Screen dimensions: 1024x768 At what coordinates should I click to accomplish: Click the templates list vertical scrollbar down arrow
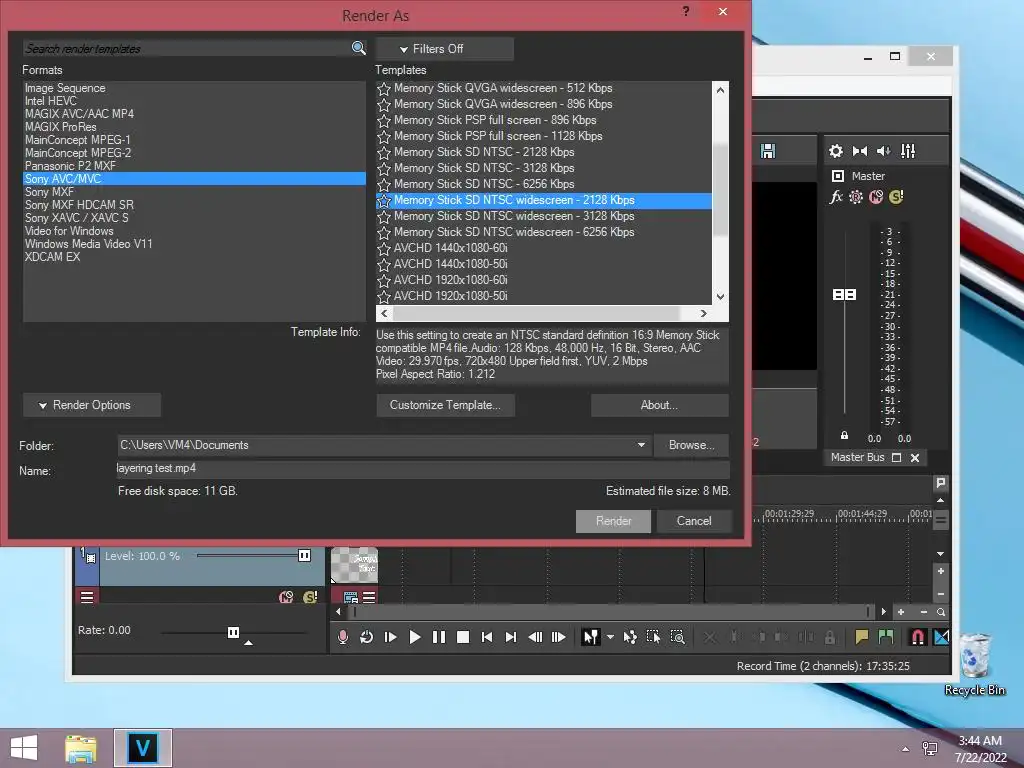720,296
